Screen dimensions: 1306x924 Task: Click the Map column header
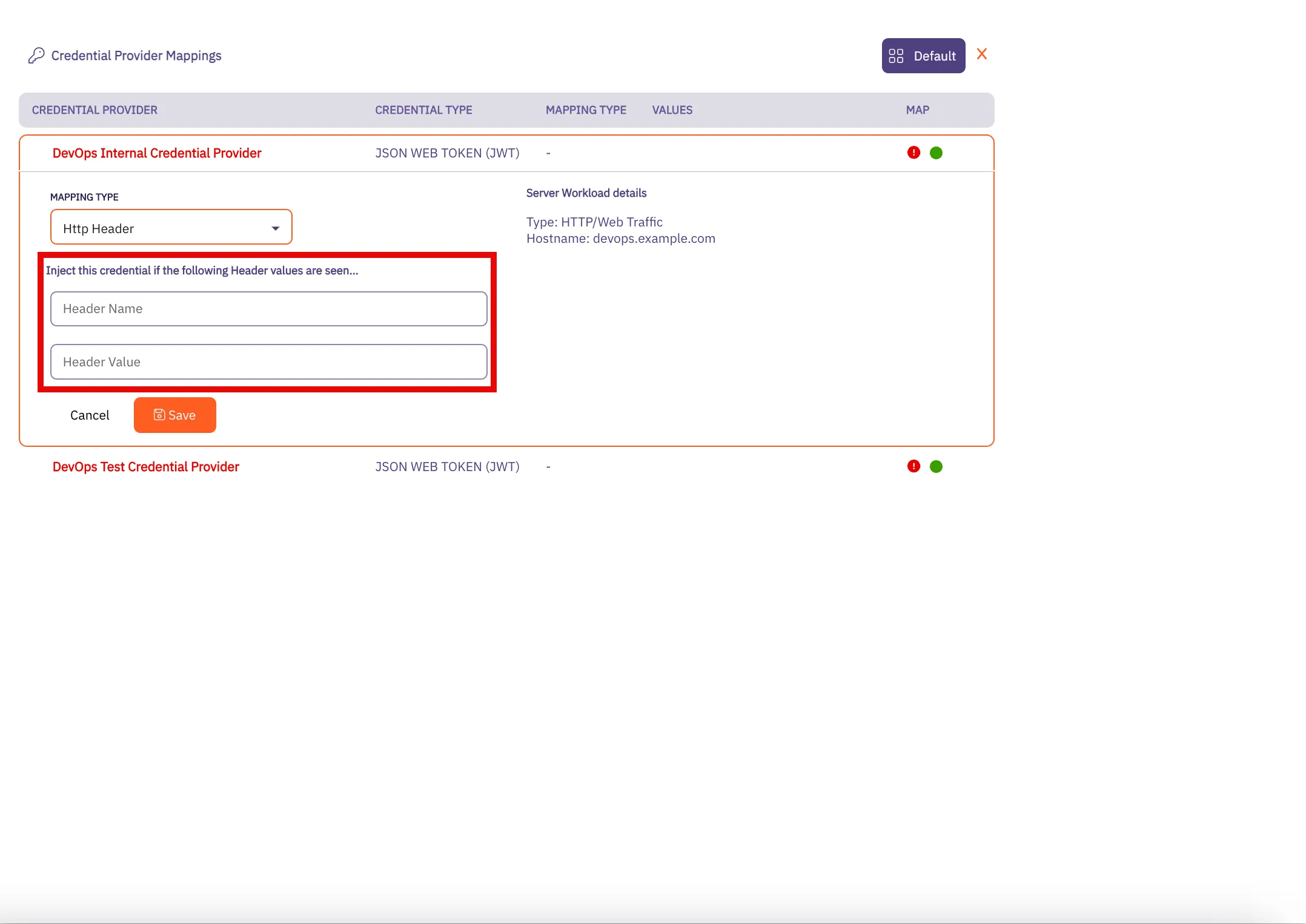pos(917,110)
